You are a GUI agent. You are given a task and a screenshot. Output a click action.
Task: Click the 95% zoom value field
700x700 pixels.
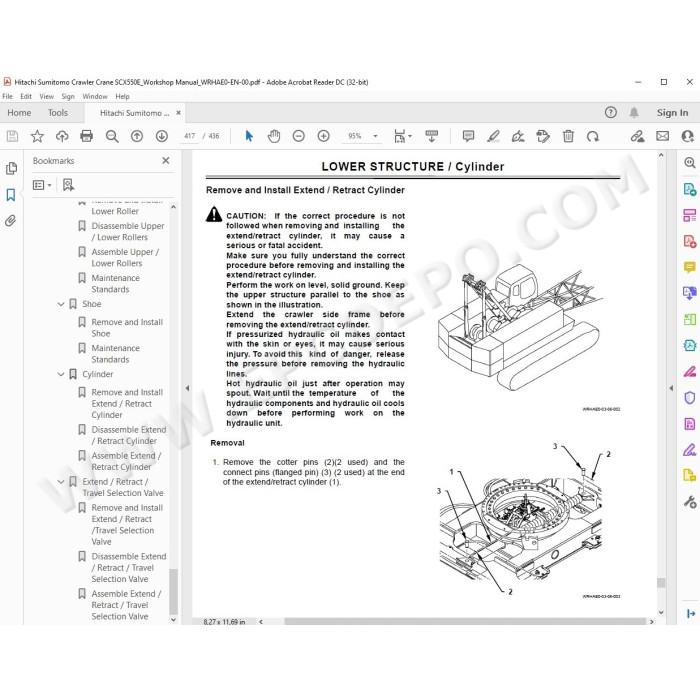tap(354, 136)
